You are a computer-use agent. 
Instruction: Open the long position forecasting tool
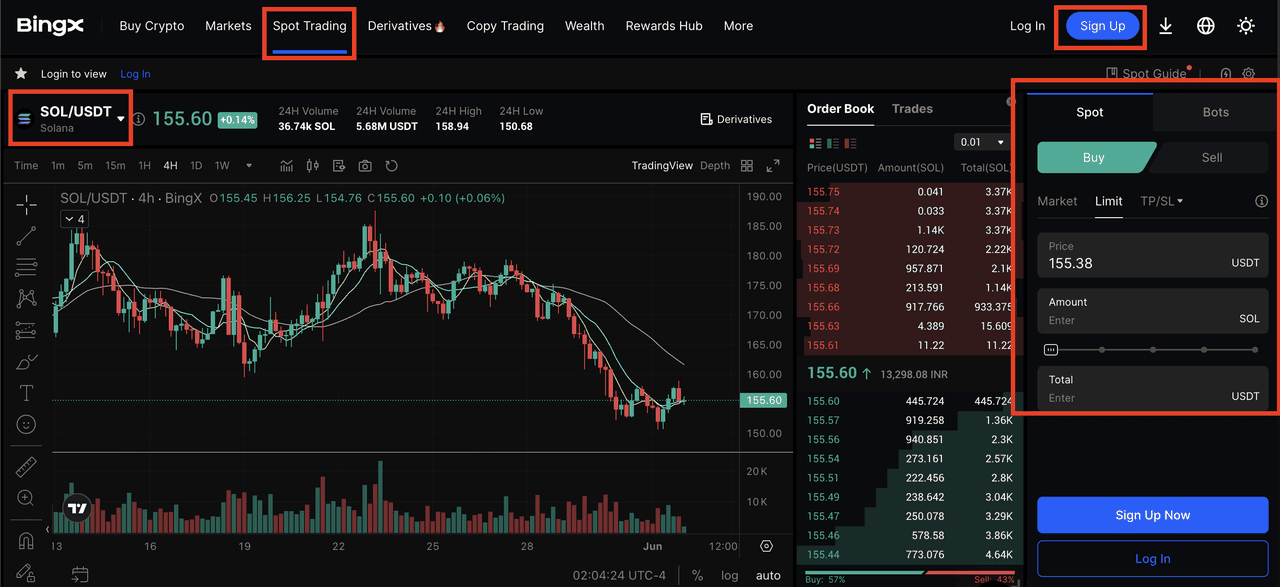coord(27,329)
